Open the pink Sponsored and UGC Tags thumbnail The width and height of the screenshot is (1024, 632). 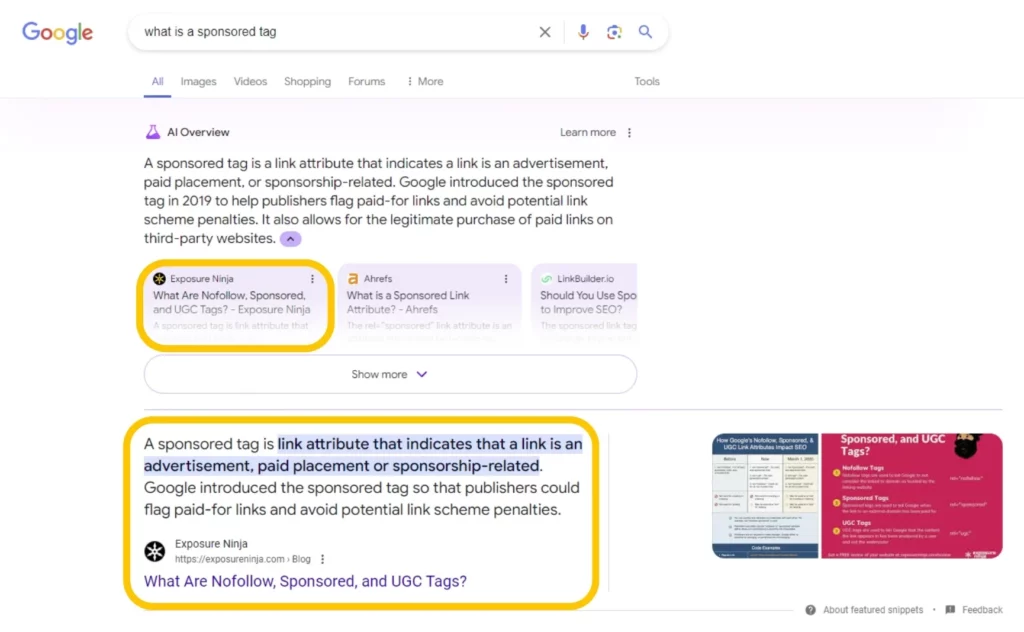point(912,496)
